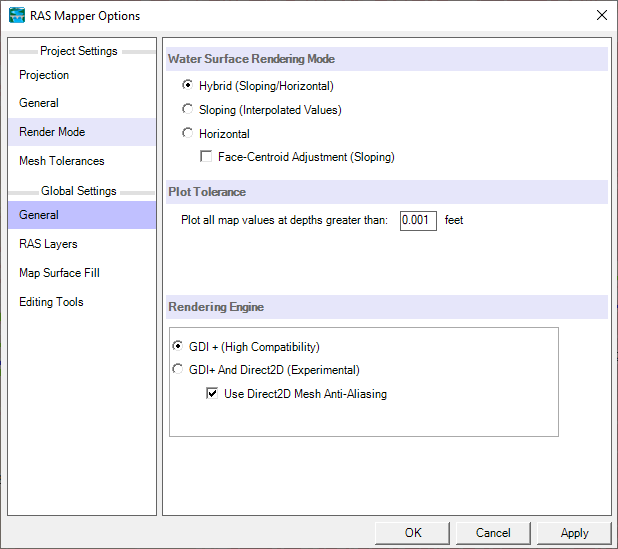Open General under Global Settings
The image size is (618, 549).
[x=82, y=215]
